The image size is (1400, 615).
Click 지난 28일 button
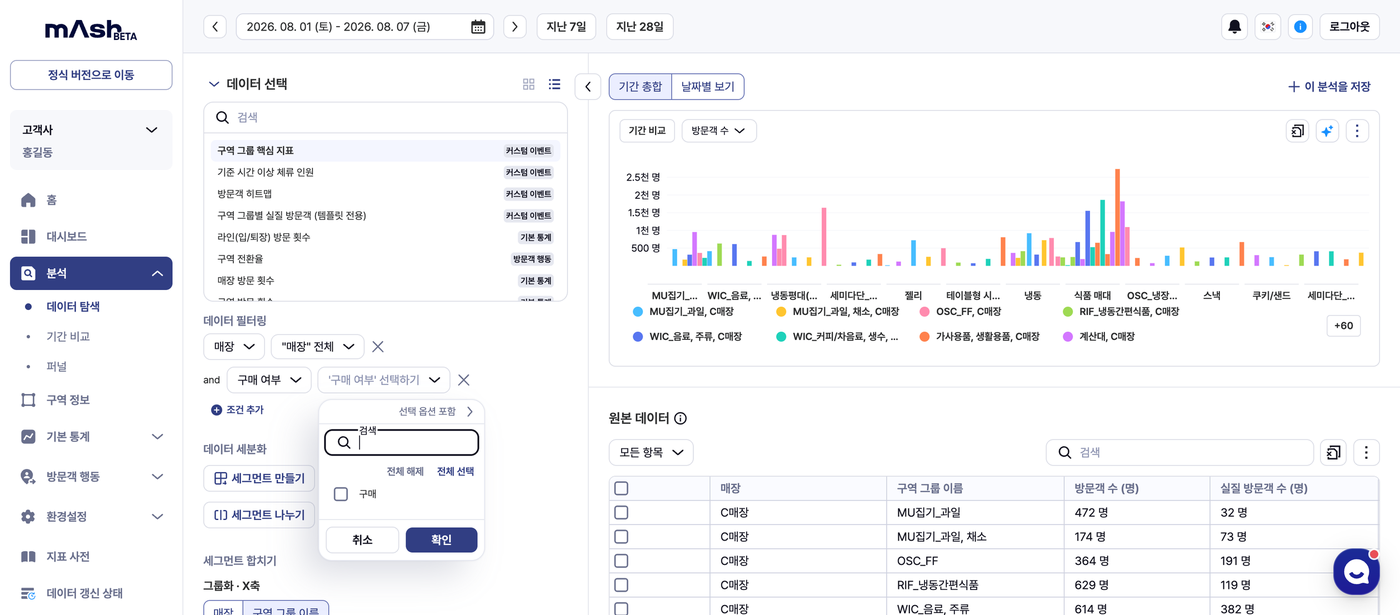640,27
